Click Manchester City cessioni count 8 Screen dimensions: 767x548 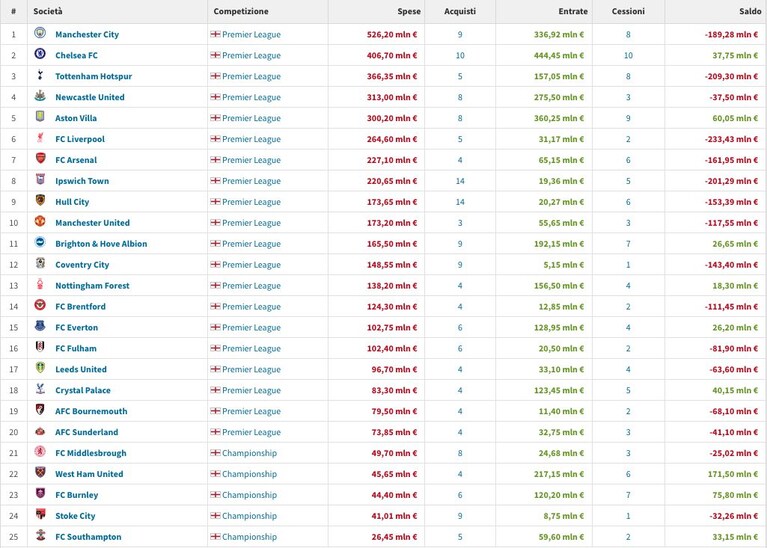pyautogui.click(x=628, y=34)
